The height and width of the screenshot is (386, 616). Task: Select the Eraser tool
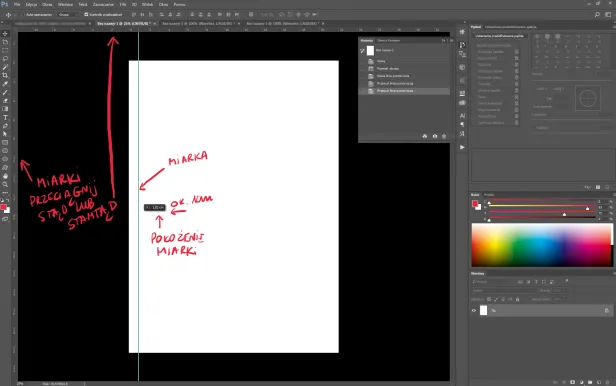(5, 101)
